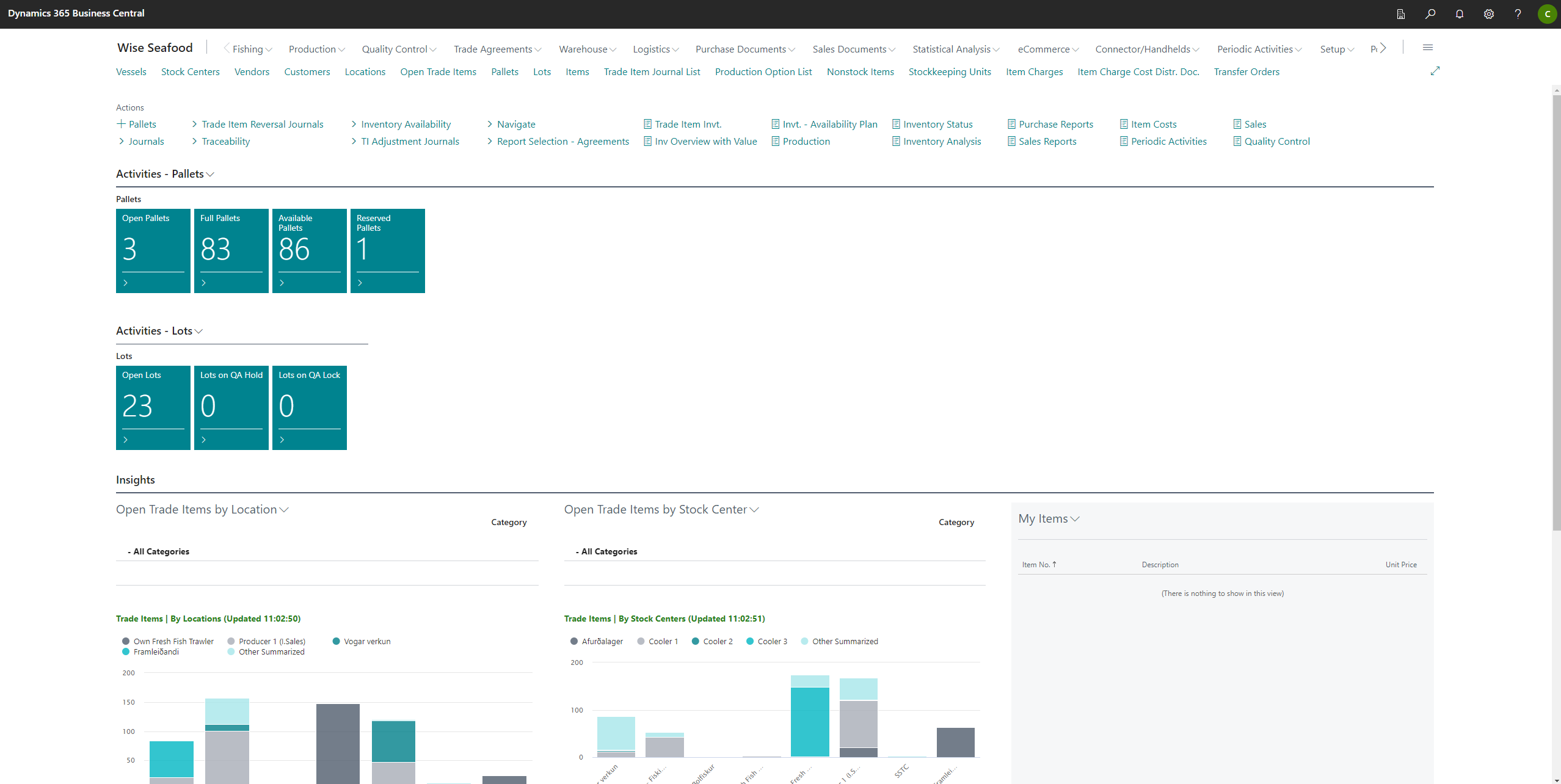Click the document page icon in top bar
Screen dimensions: 1561x784
click(x=1401, y=13)
